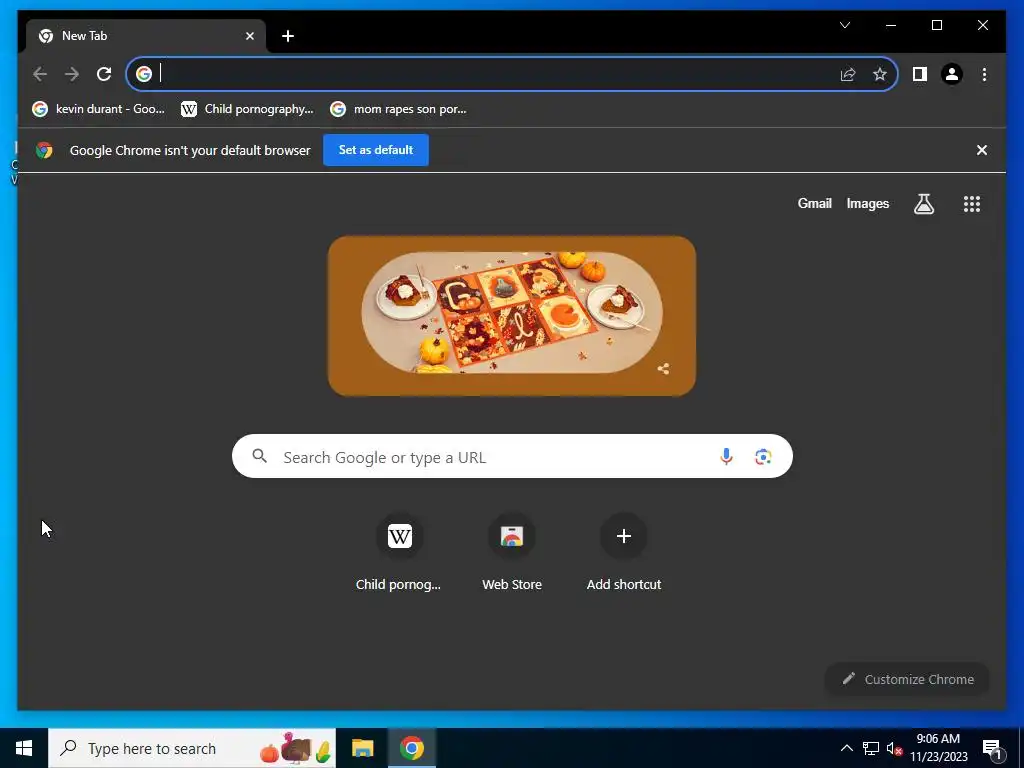Bookmark this tab with the star icon
This screenshot has height=768, width=1024.
coord(880,74)
